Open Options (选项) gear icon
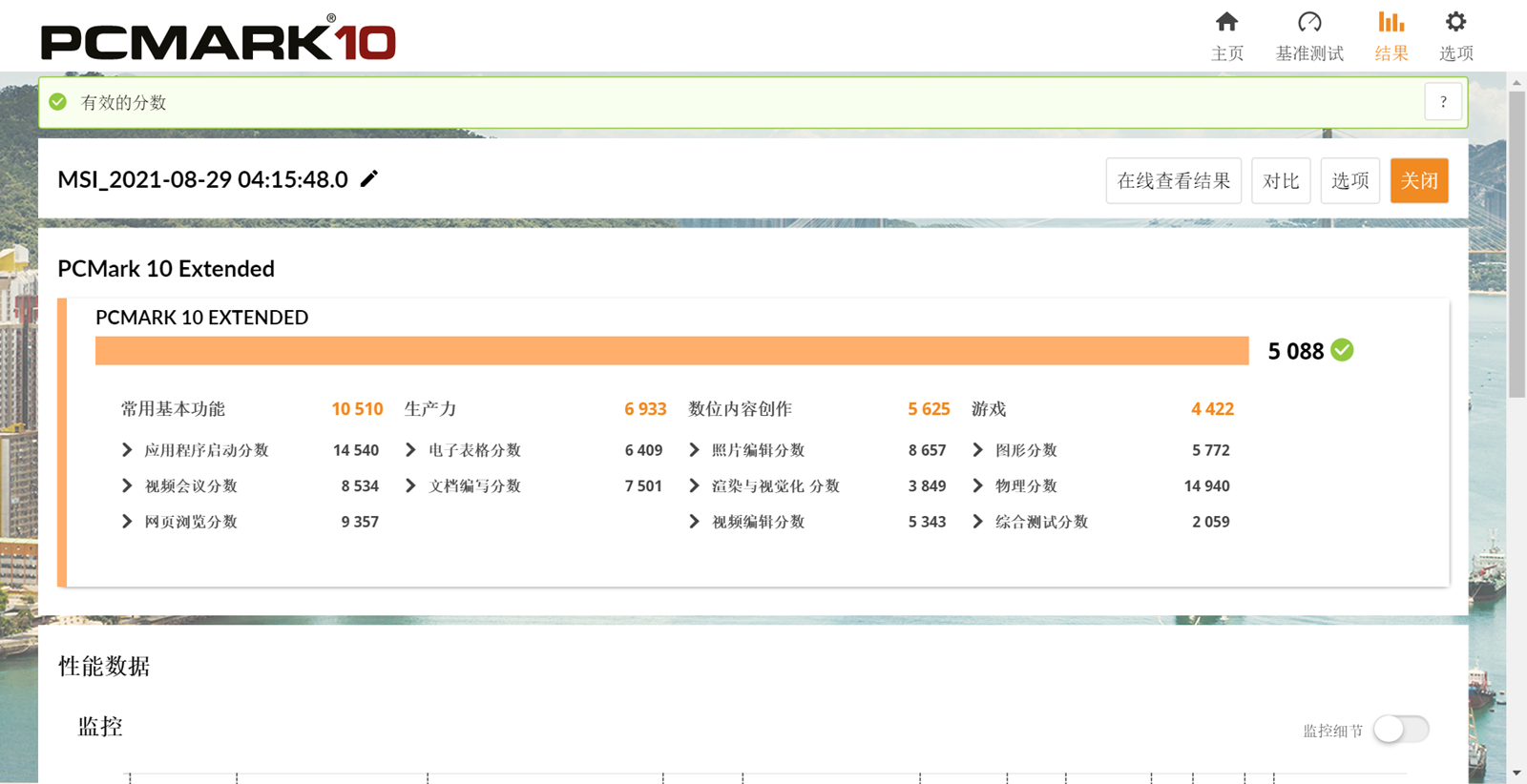 [x=1455, y=22]
